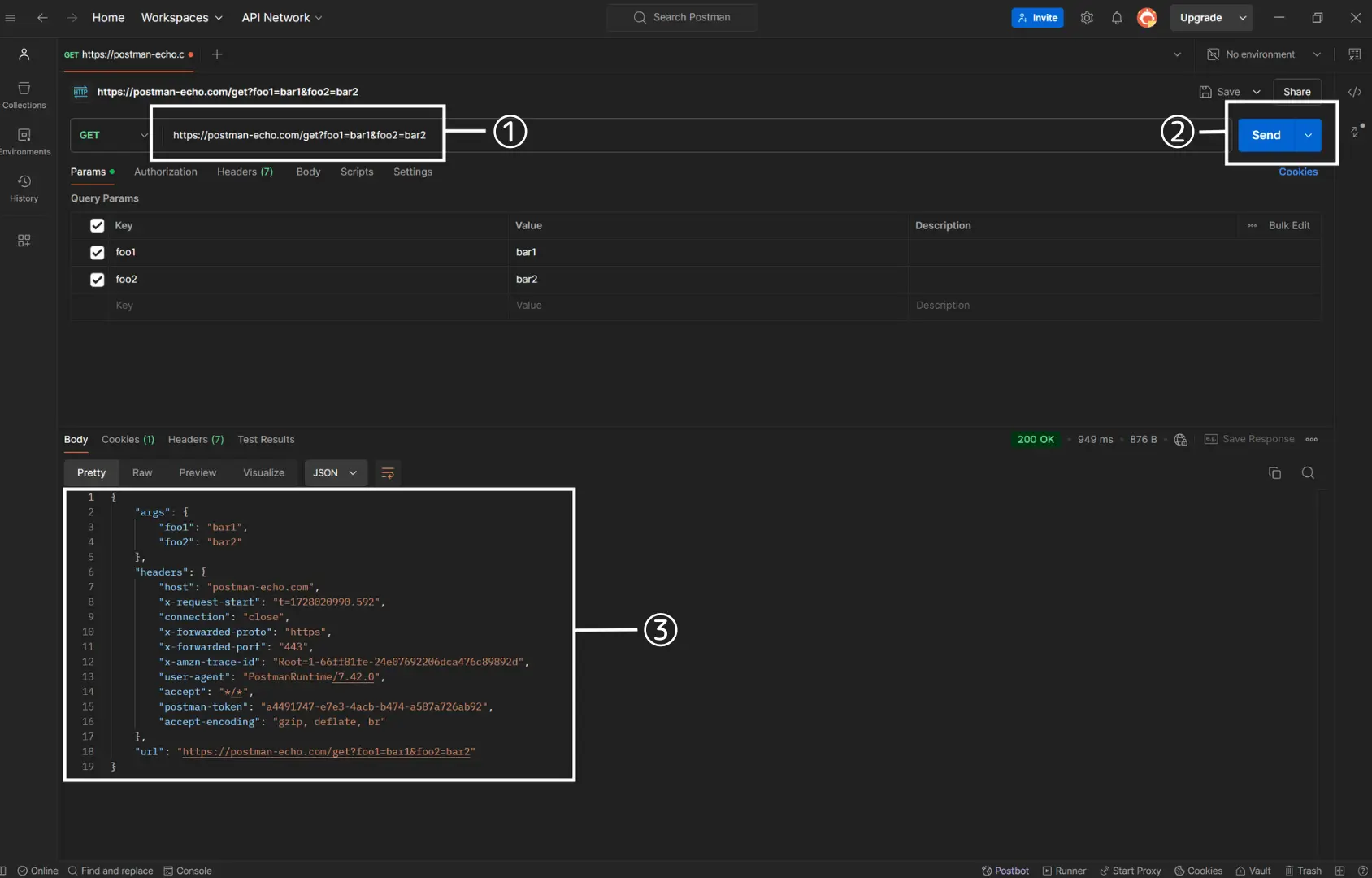Image resolution: width=1372 pixels, height=878 pixels.
Task: Toggle word wrap icon in response
Action: (388, 473)
